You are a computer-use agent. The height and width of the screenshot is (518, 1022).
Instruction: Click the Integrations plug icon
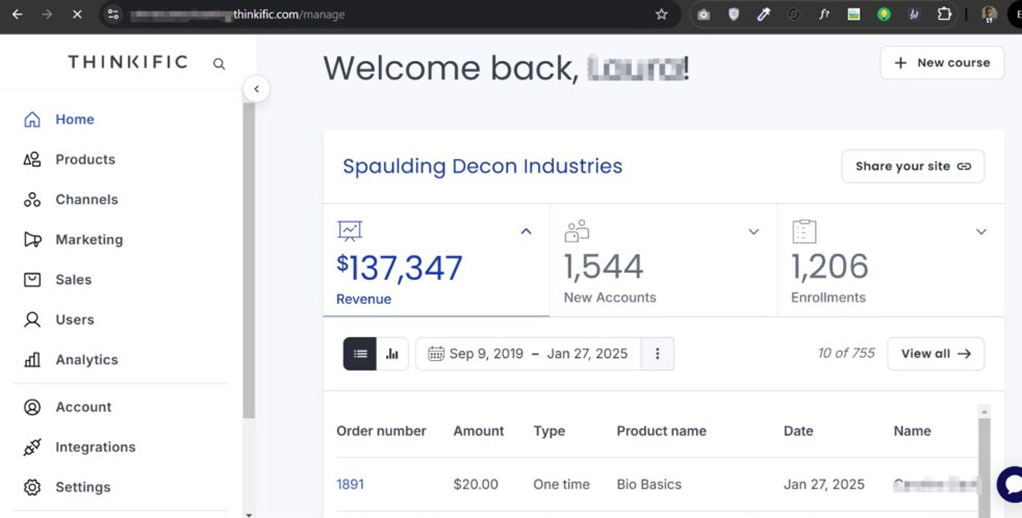coord(32,447)
